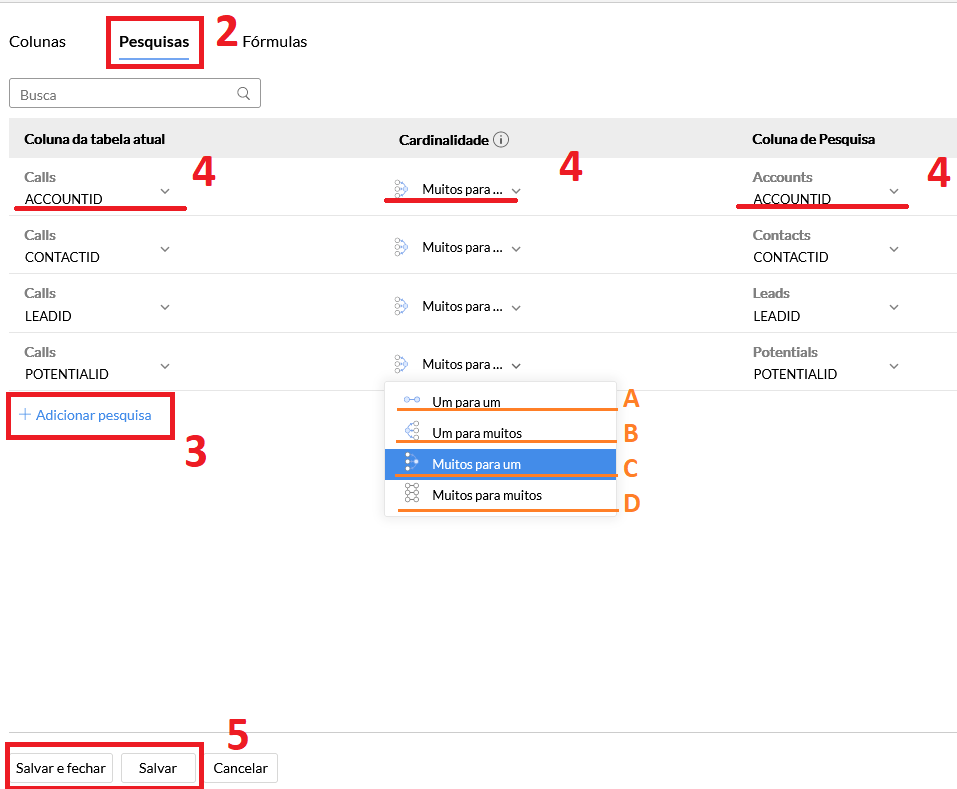
Task: Expand cardinality dropdown in CONTACTID row
Action: [516, 249]
